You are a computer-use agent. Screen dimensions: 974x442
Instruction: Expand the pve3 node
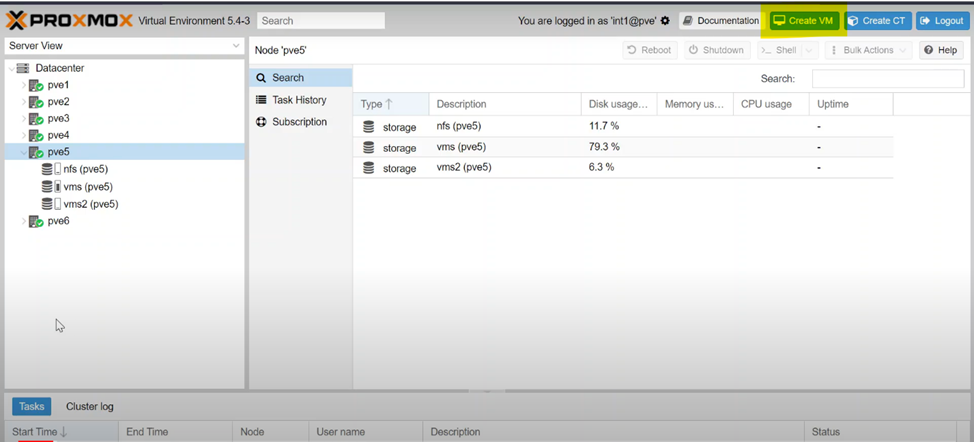pyautogui.click(x=24, y=119)
